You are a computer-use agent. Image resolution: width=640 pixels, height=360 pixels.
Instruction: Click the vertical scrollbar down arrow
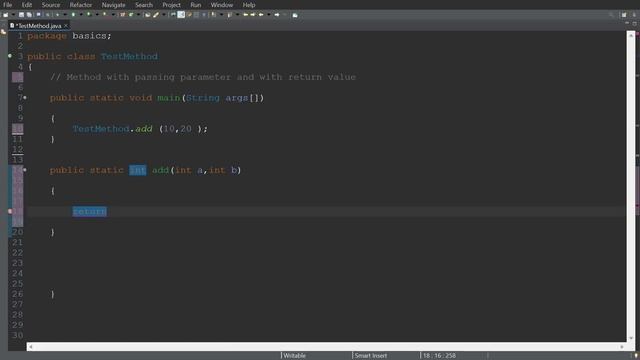pos(631,338)
